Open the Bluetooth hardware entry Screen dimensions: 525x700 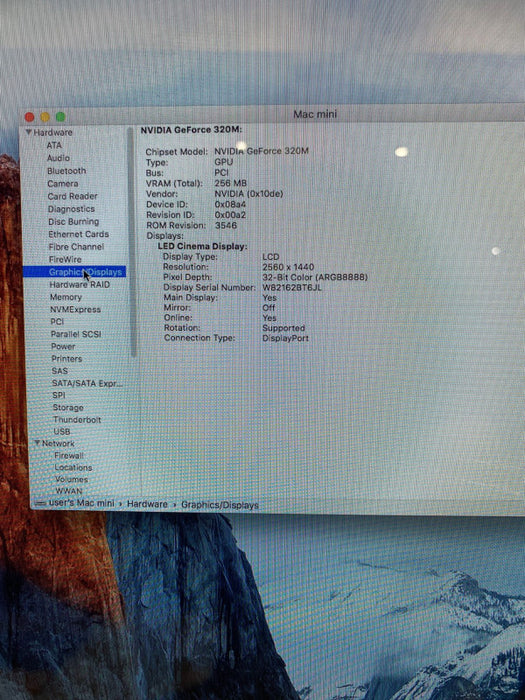67,171
